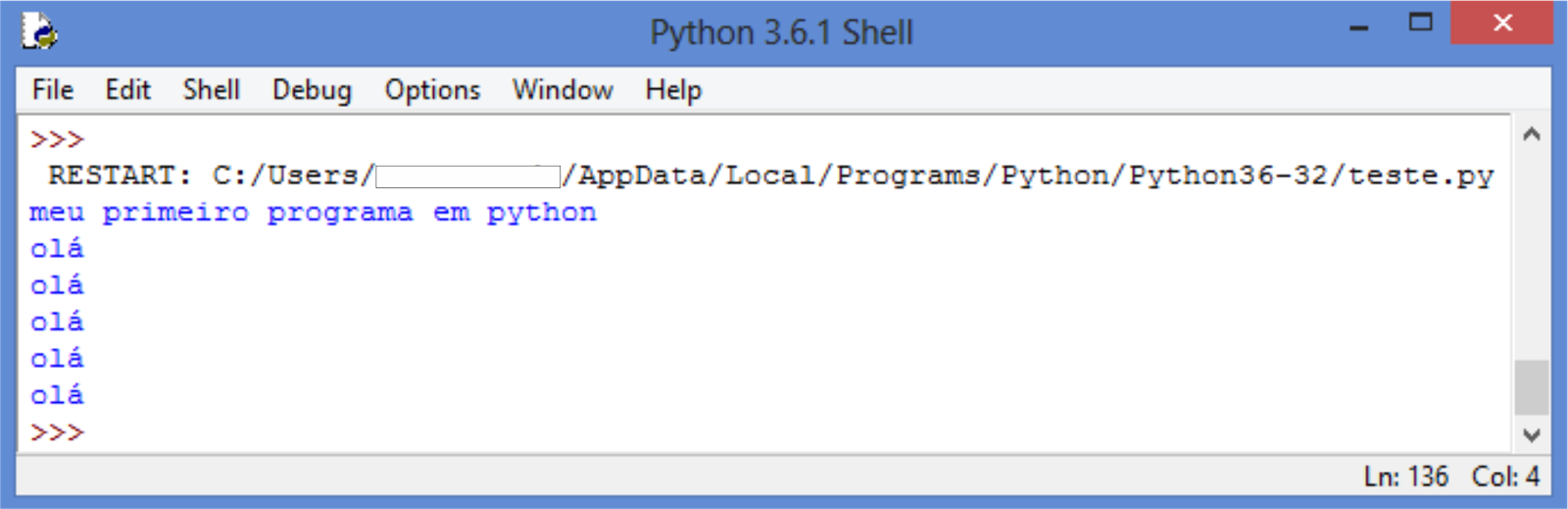
Task: Open the Edit menu
Action: tap(127, 90)
